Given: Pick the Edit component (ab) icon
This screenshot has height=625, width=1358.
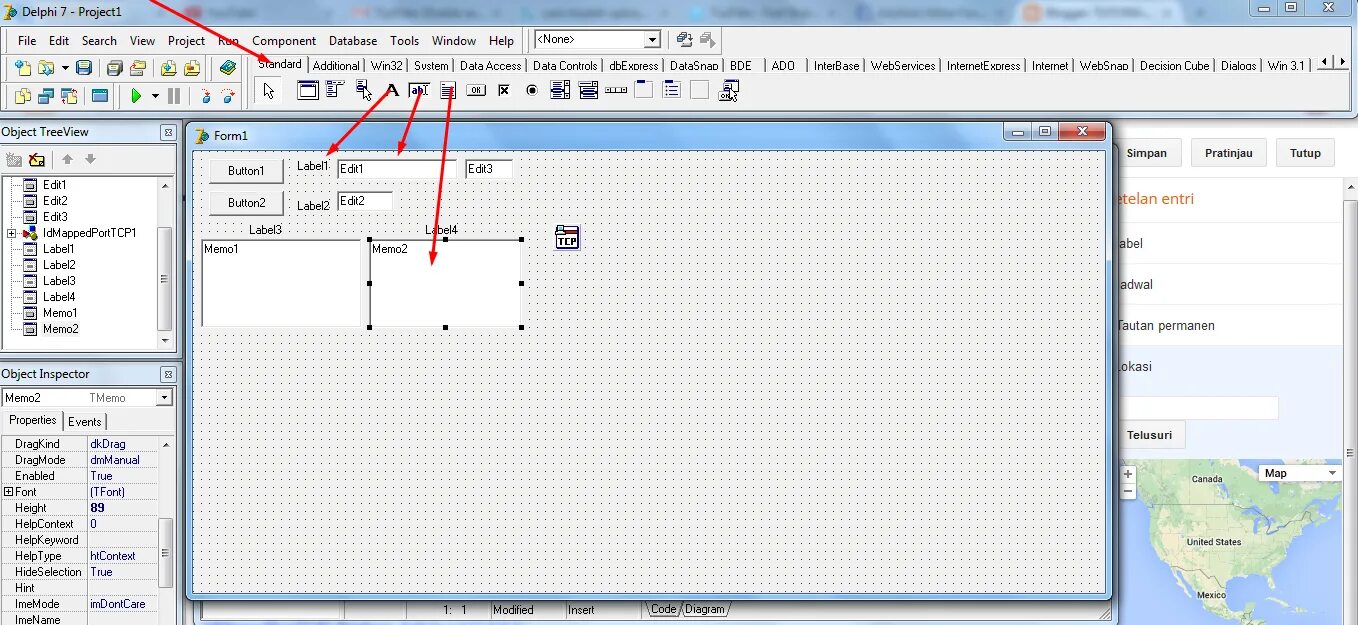Looking at the screenshot, I should pos(419,90).
